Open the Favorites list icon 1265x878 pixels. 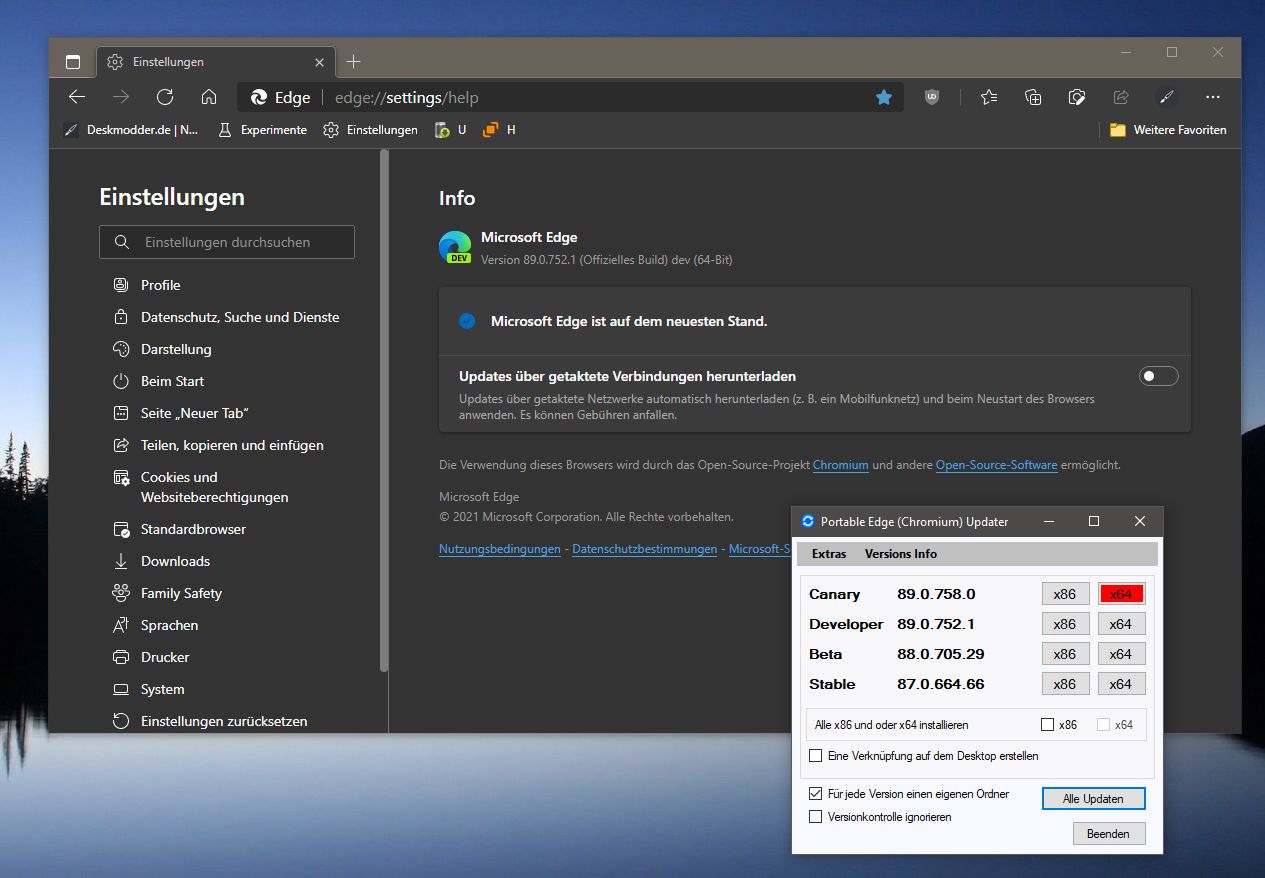pos(989,97)
